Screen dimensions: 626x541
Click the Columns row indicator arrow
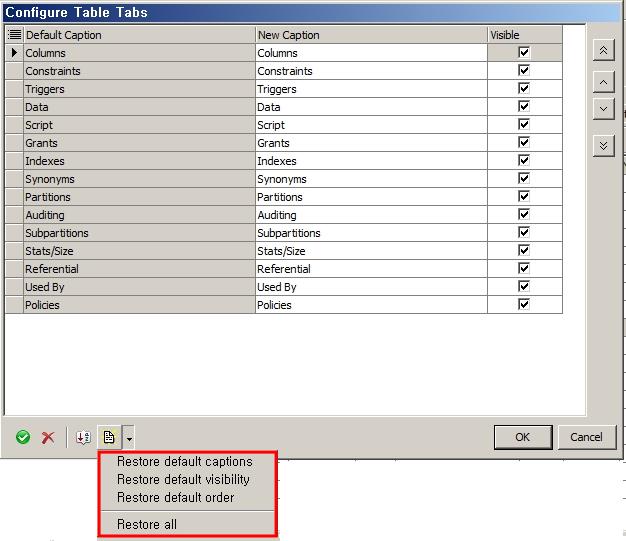(14, 53)
